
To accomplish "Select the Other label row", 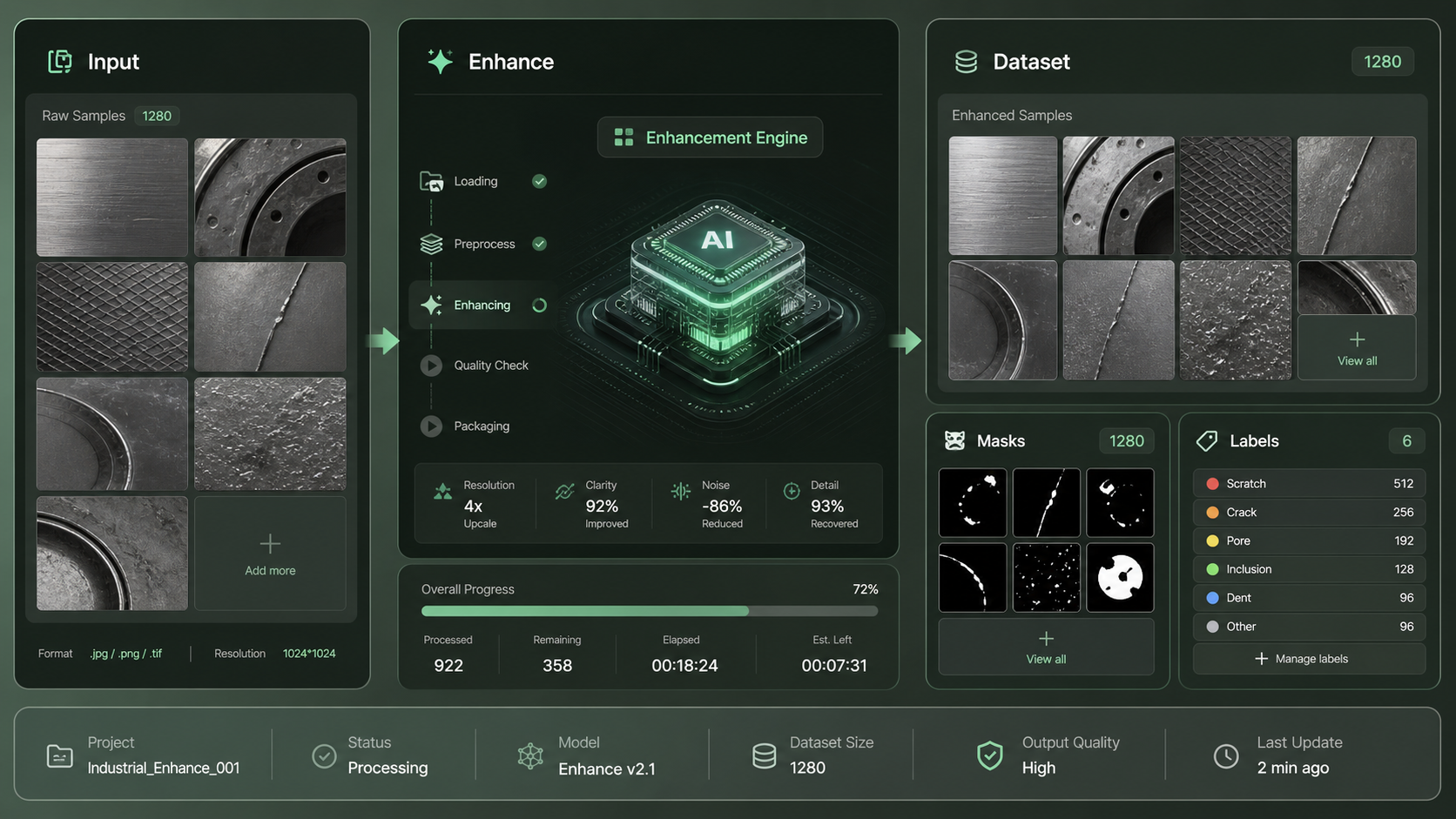I will click(x=1309, y=627).
